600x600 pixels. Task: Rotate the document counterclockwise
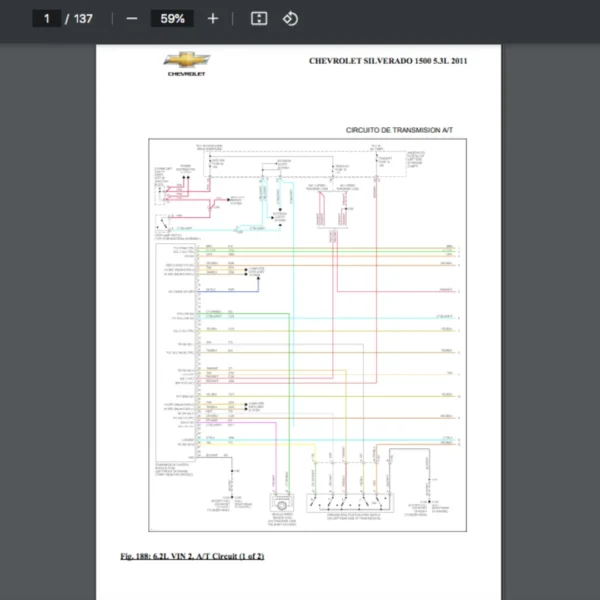pyautogui.click(x=290, y=19)
